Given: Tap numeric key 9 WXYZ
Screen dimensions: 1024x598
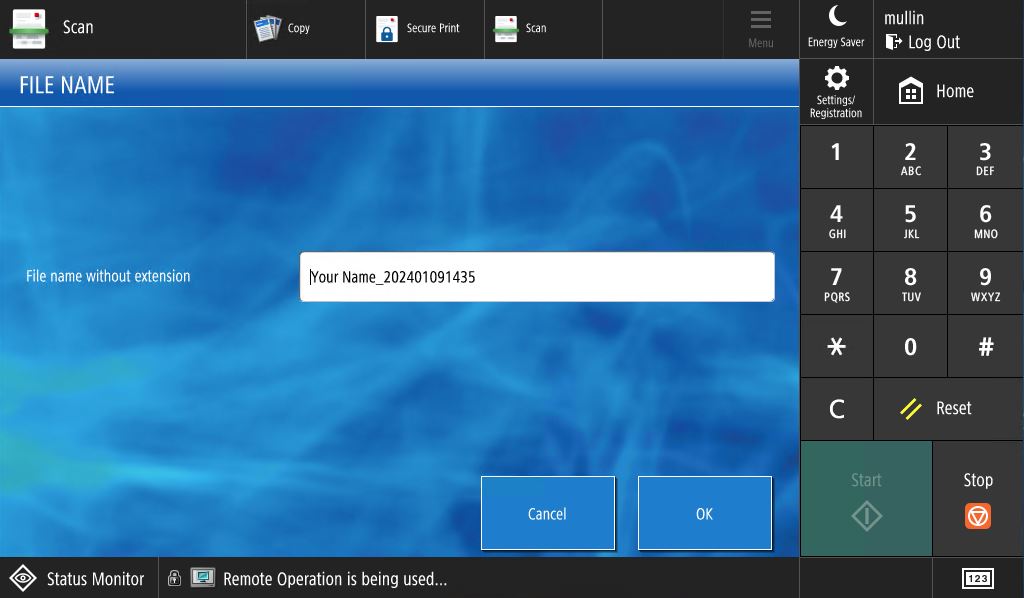Looking at the screenshot, I should (x=985, y=283).
